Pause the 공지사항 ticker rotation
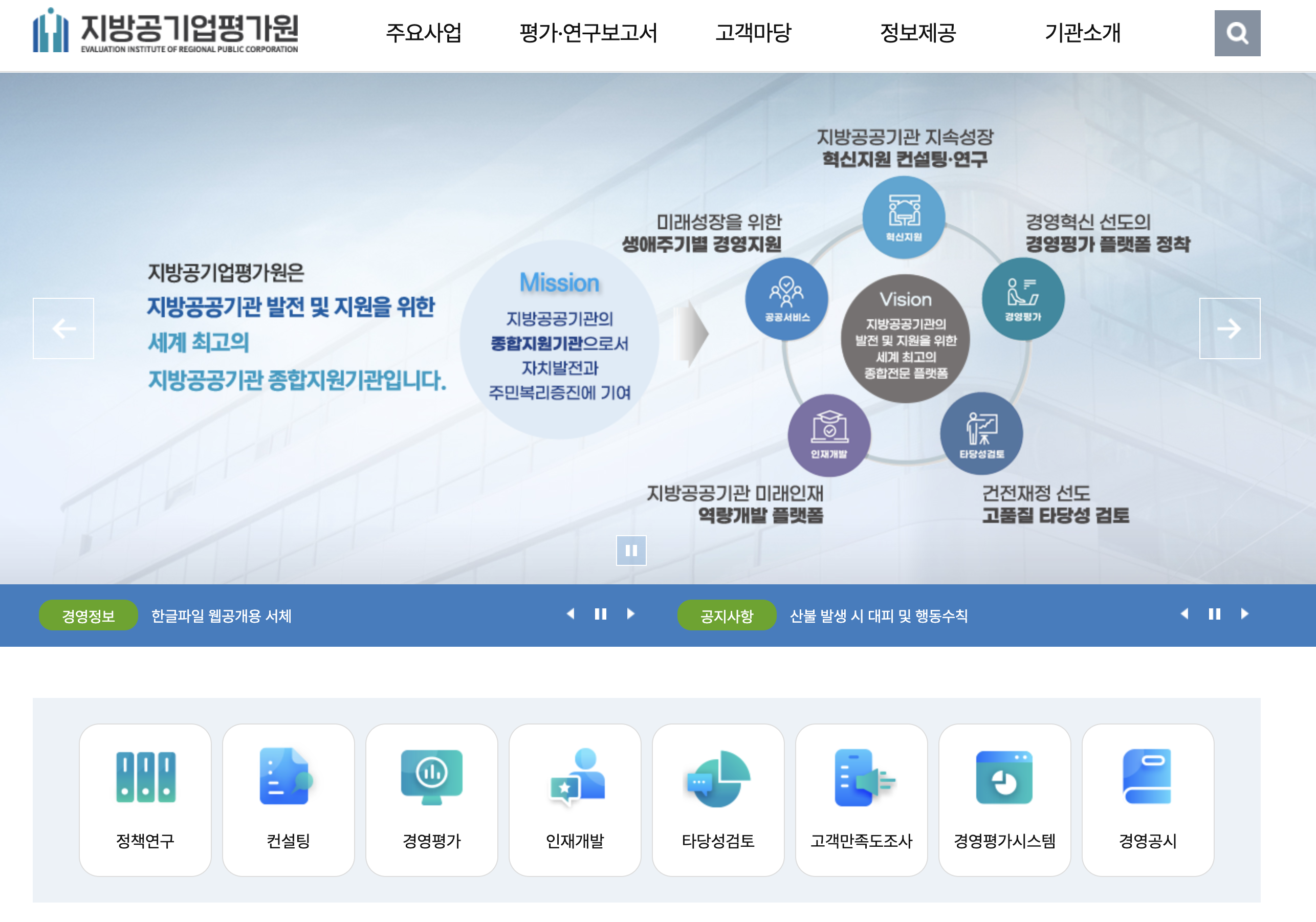 (1214, 613)
